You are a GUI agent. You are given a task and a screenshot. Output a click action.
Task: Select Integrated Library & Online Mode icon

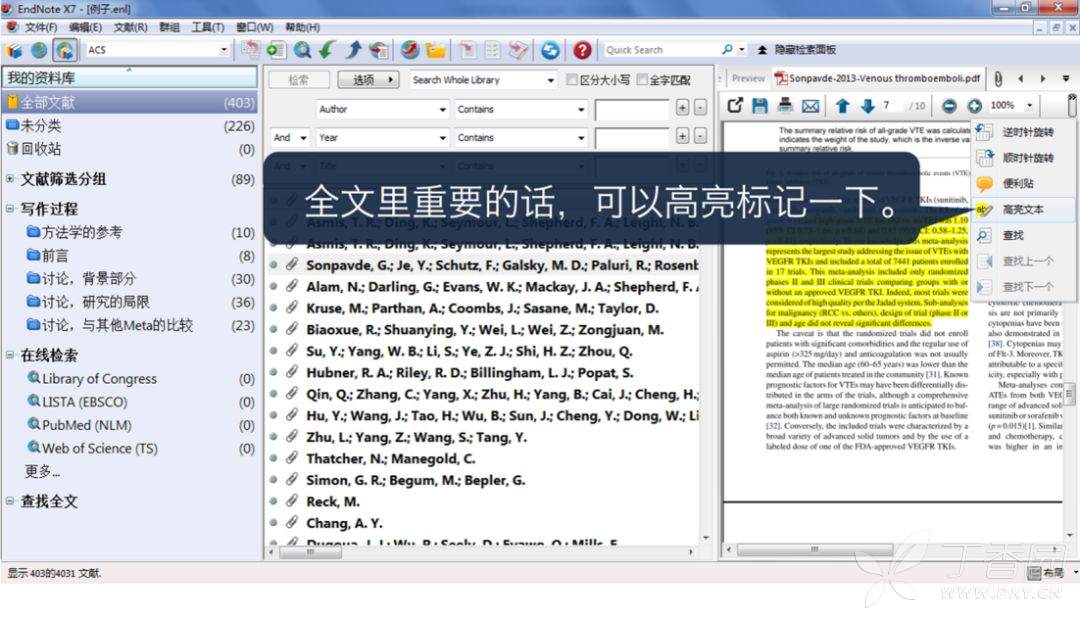[x=65, y=50]
